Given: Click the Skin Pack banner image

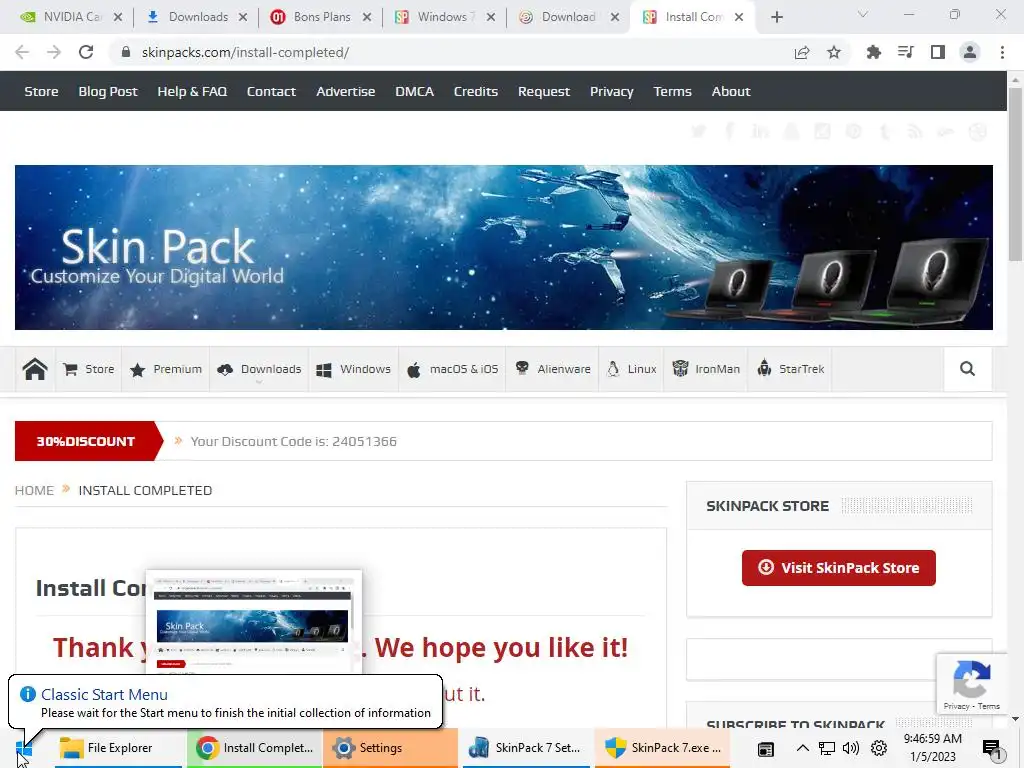Looking at the screenshot, I should [x=504, y=248].
